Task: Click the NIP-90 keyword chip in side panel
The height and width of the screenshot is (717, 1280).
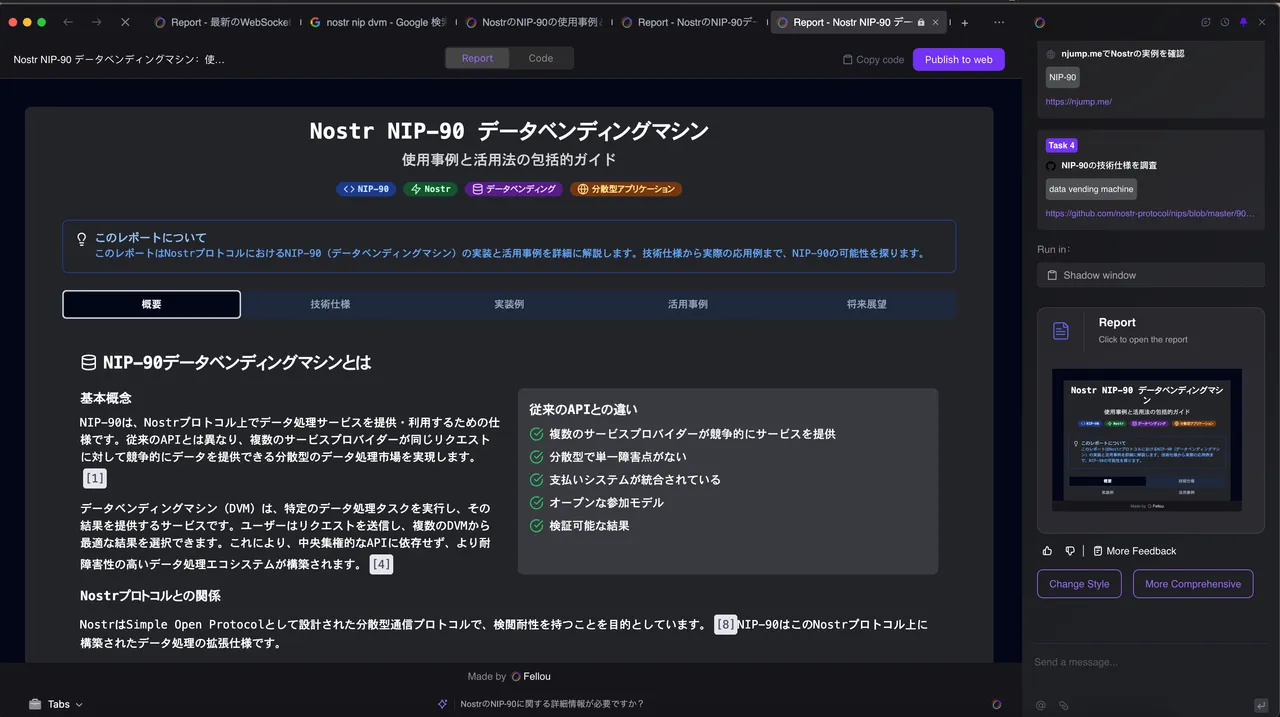Action: [1063, 77]
